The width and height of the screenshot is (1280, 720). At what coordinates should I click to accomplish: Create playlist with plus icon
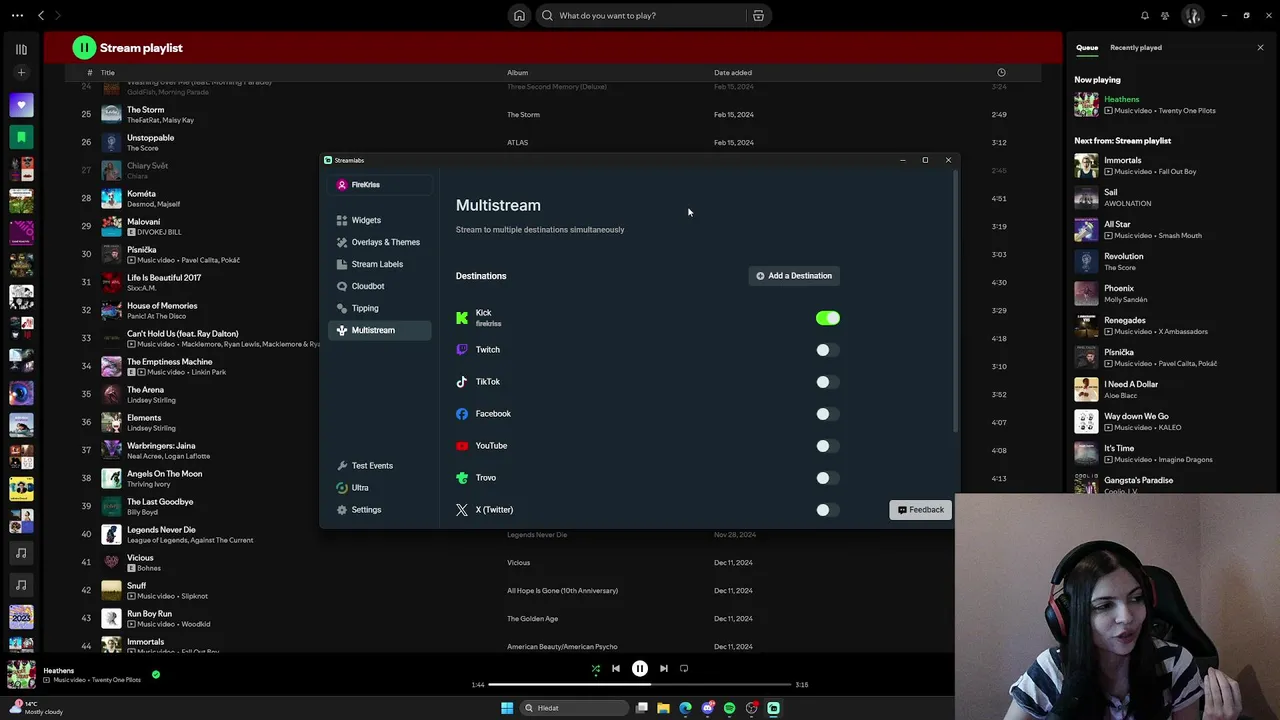click(x=21, y=72)
